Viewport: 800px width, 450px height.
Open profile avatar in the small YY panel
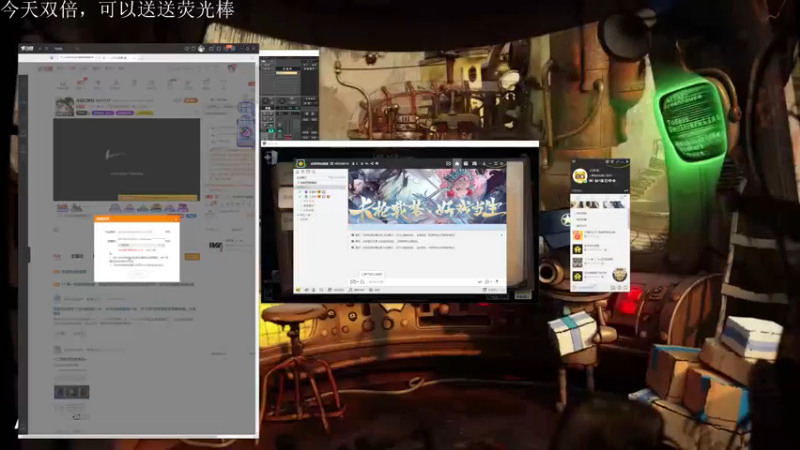[580, 177]
